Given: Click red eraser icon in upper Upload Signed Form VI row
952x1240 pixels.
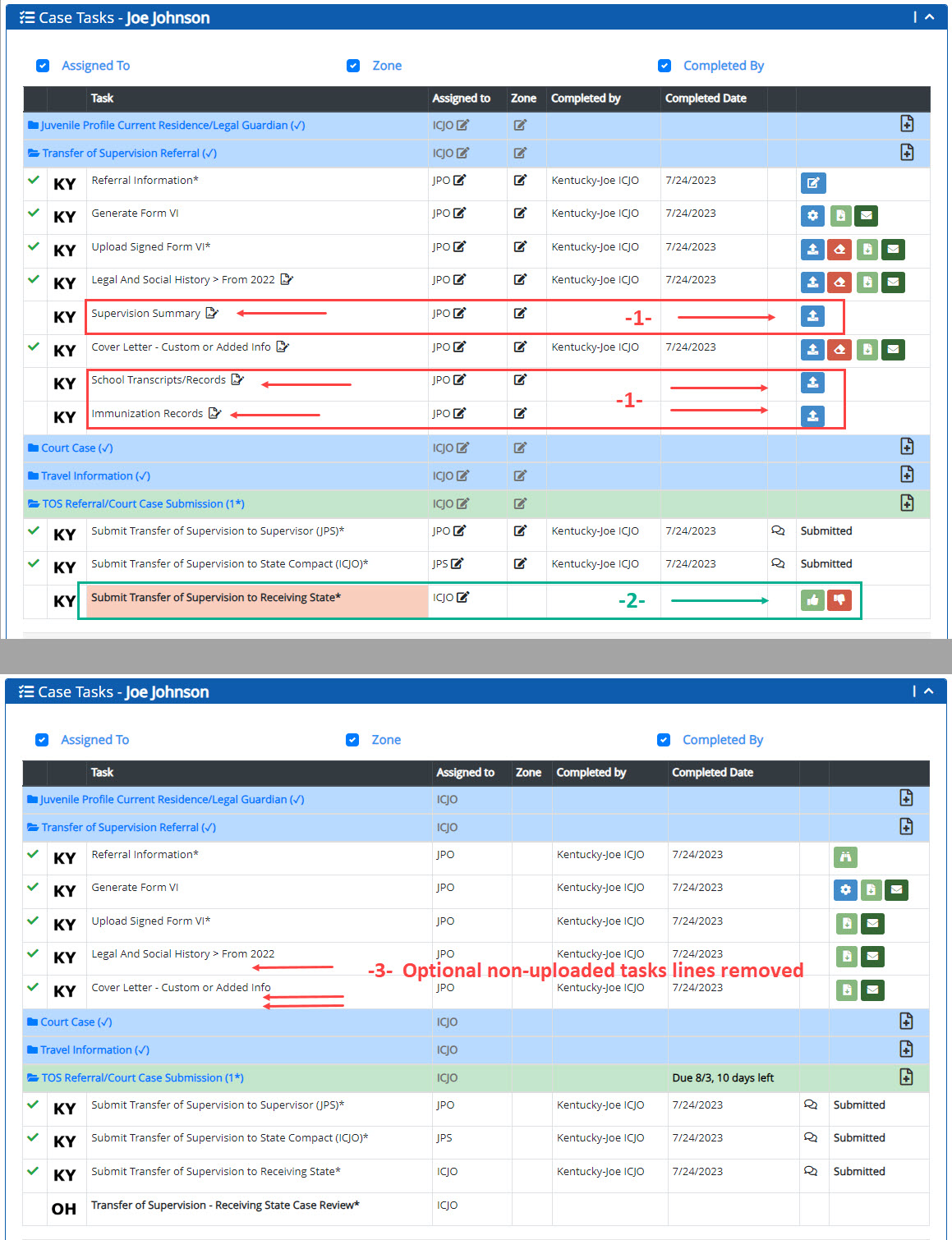Looking at the screenshot, I should pos(839,249).
